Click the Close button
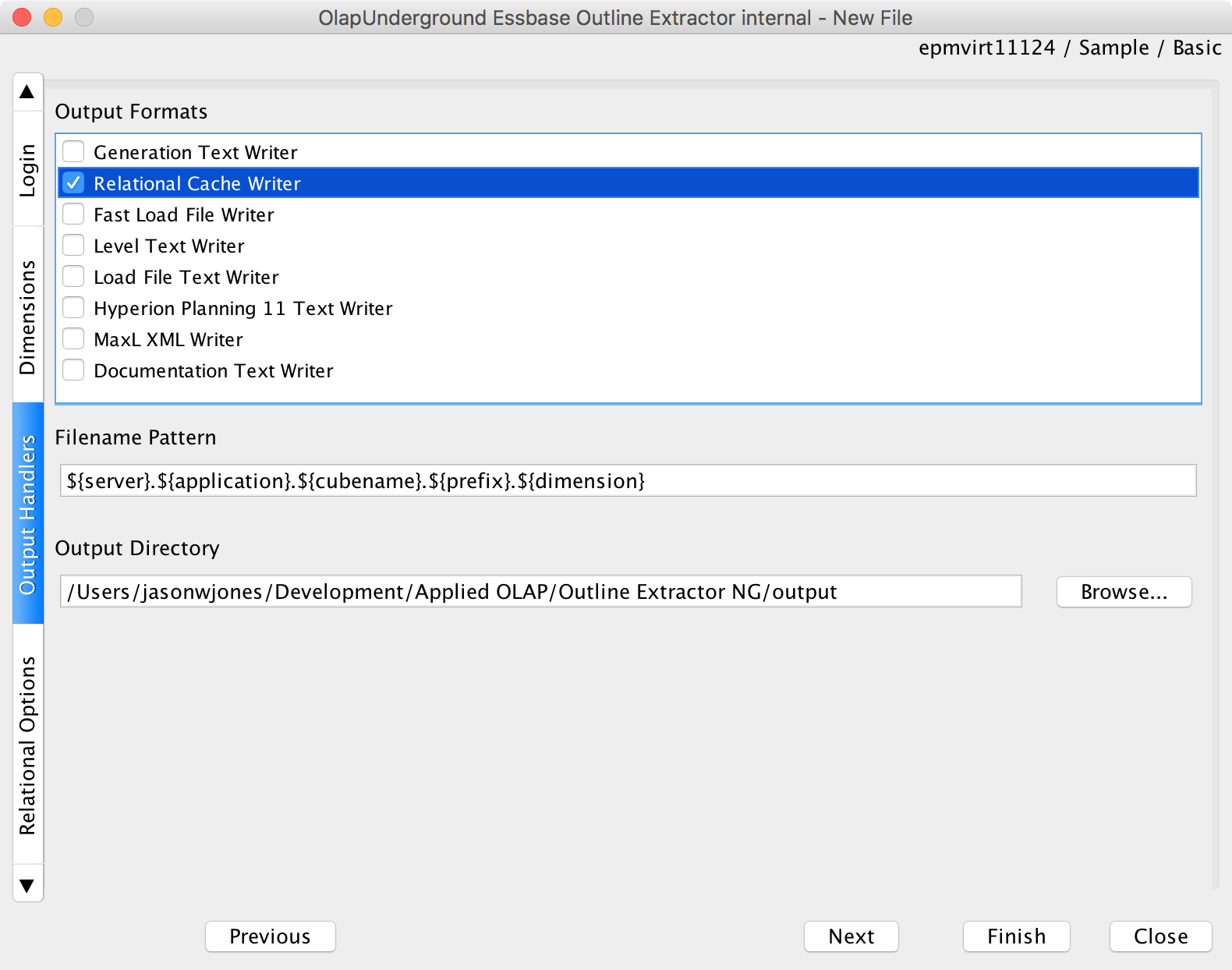This screenshot has height=970, width=1232. coord(1161,936)
